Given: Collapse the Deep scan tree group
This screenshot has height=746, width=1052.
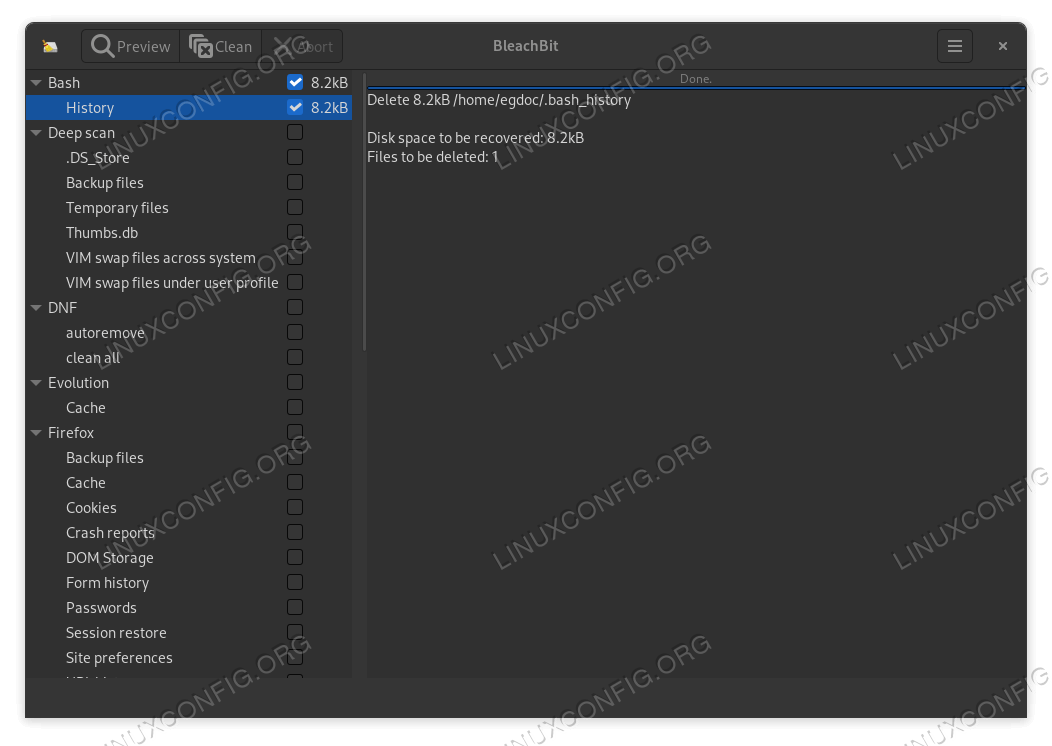Looking at the screenshot, I should [x=36, y=133].
